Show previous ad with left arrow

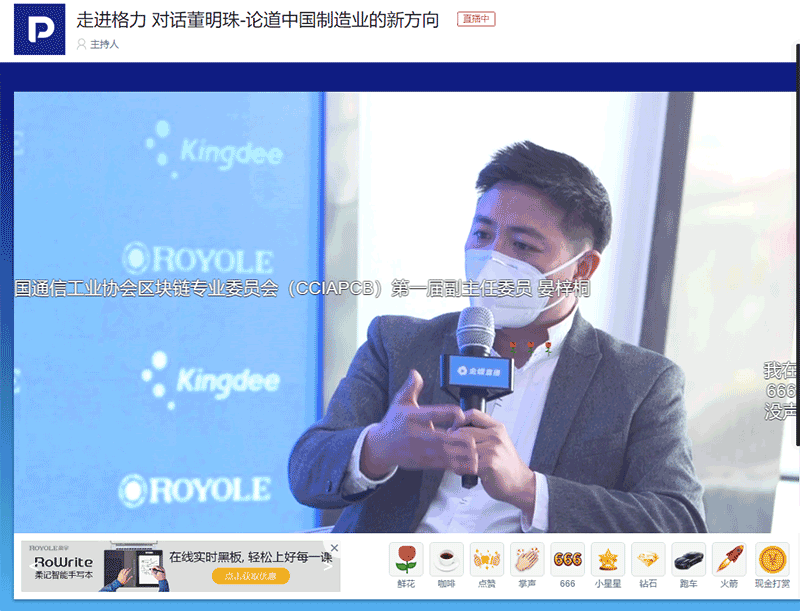pyautogui.click(x=32, y=566)
